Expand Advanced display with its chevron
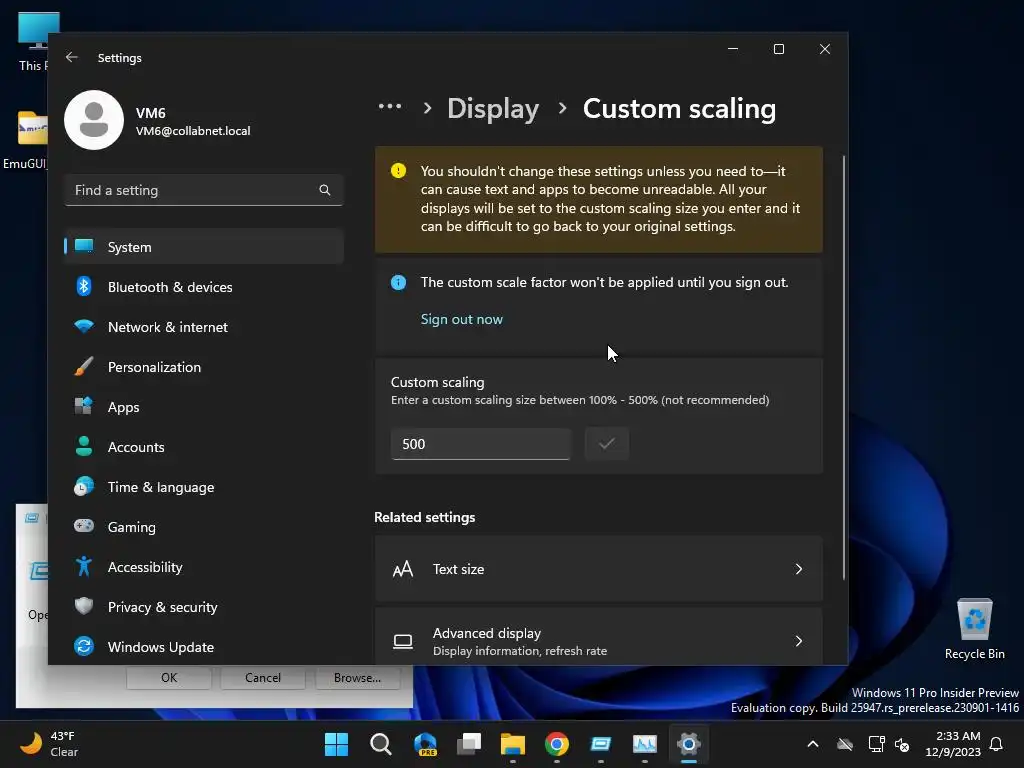The height and width of the screenshot is (768, 1024). tap(799, 641)
